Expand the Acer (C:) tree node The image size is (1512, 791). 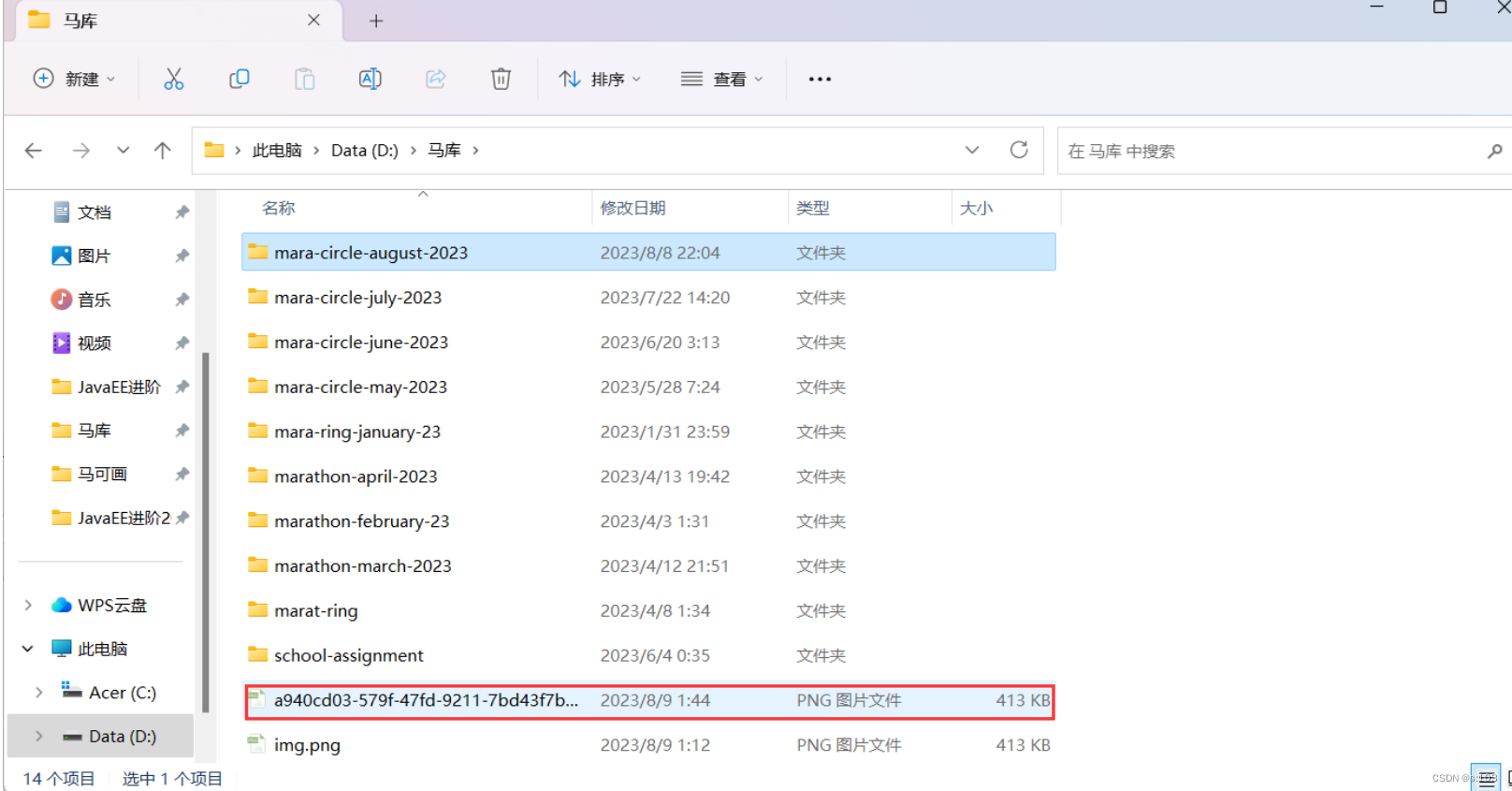click(38, 693)
